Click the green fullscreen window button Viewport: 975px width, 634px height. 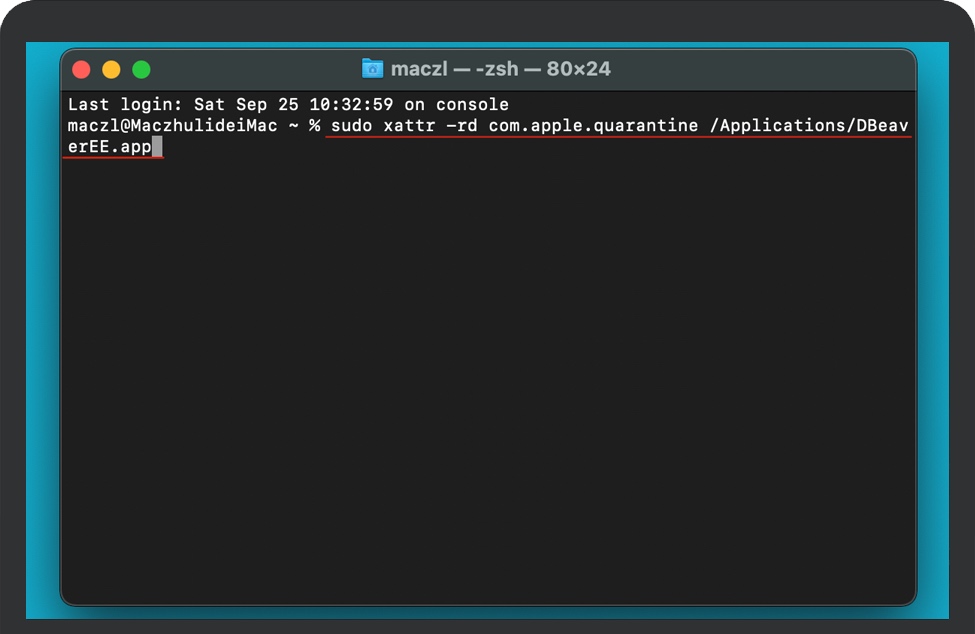141,70
